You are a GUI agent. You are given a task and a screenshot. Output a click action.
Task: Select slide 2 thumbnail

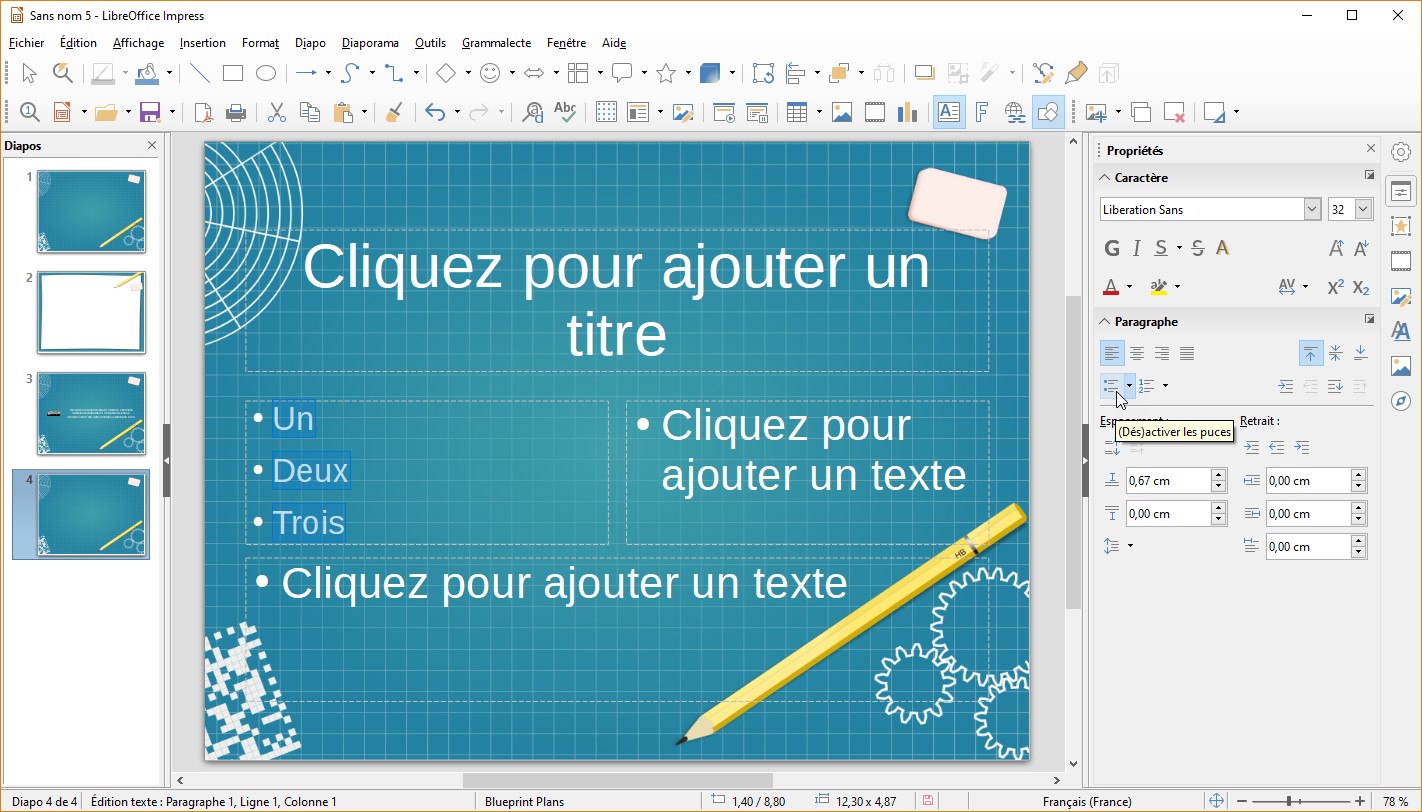pyautogui.click(x=92, y=313)
